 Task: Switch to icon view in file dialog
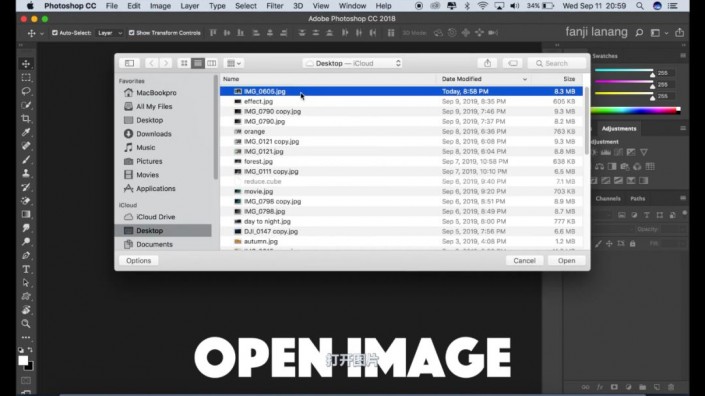point(184,63)
